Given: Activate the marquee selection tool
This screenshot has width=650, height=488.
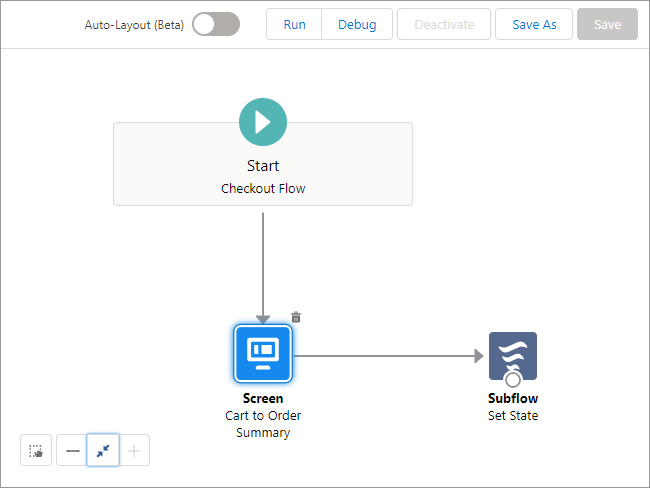Looking at the screenshot, I should (36, 451).
